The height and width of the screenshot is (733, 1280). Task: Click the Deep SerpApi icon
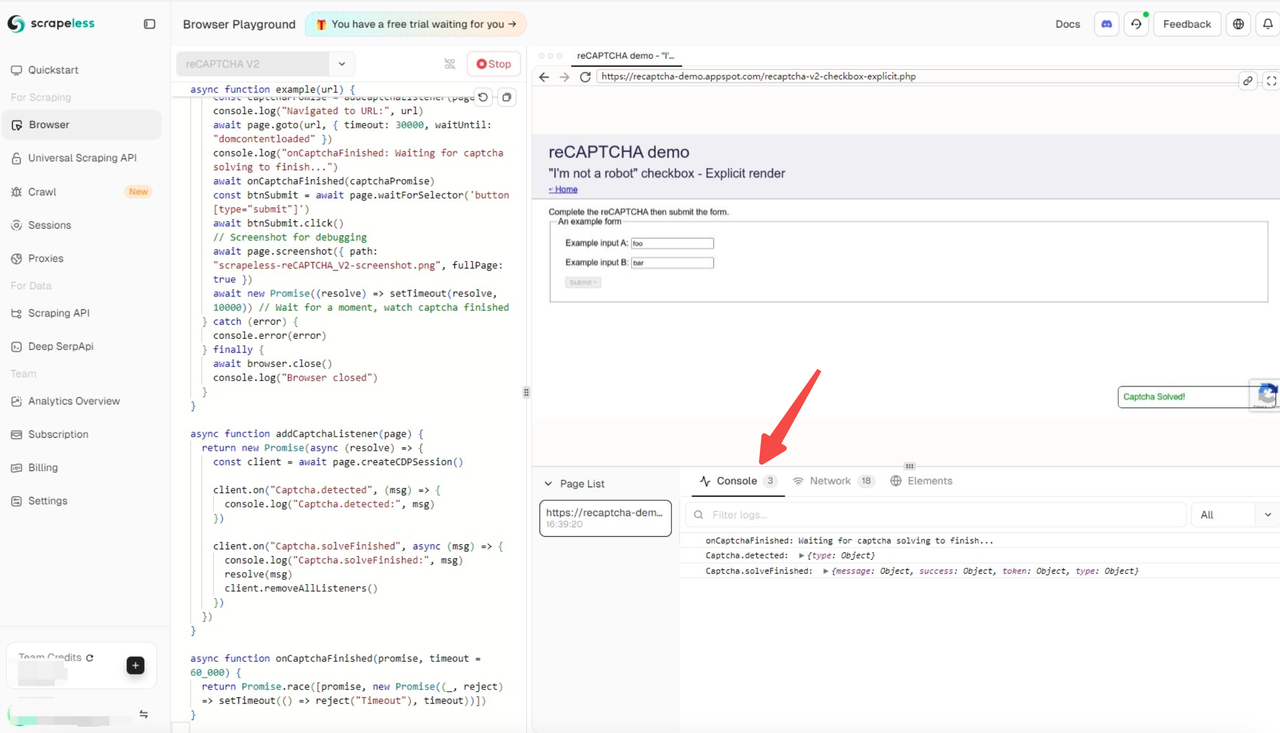click(x=17, y=346)
